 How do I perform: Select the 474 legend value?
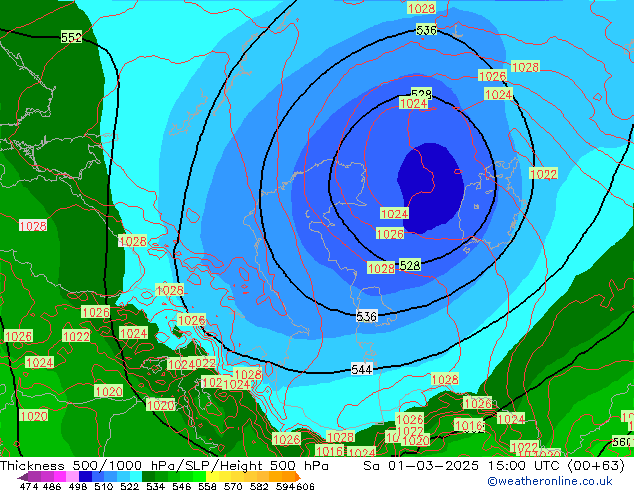pos(29,486)
